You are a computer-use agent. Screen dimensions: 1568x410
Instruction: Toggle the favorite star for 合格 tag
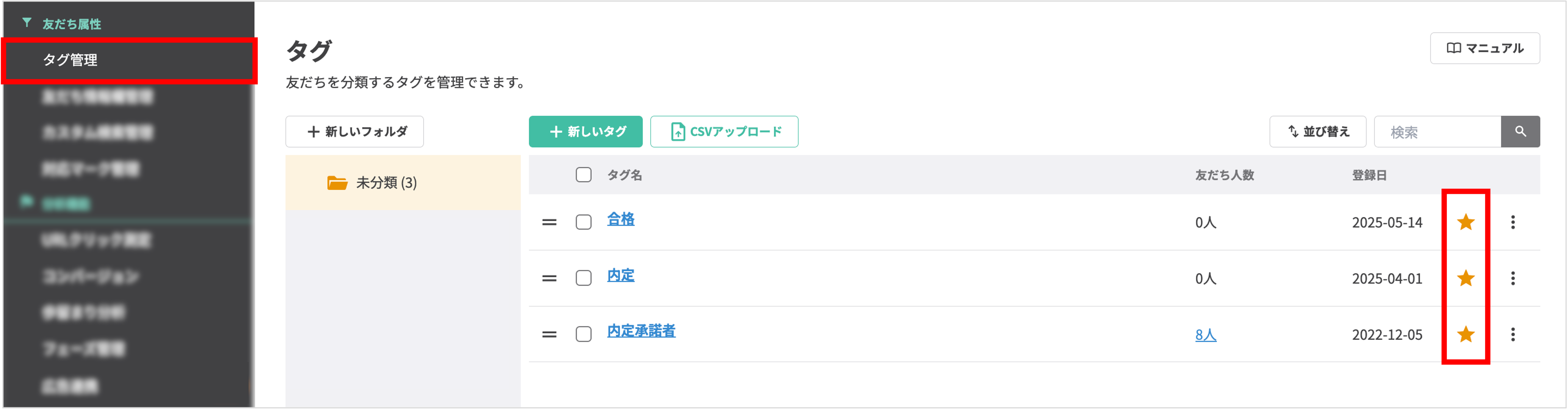pos(1466,222)
